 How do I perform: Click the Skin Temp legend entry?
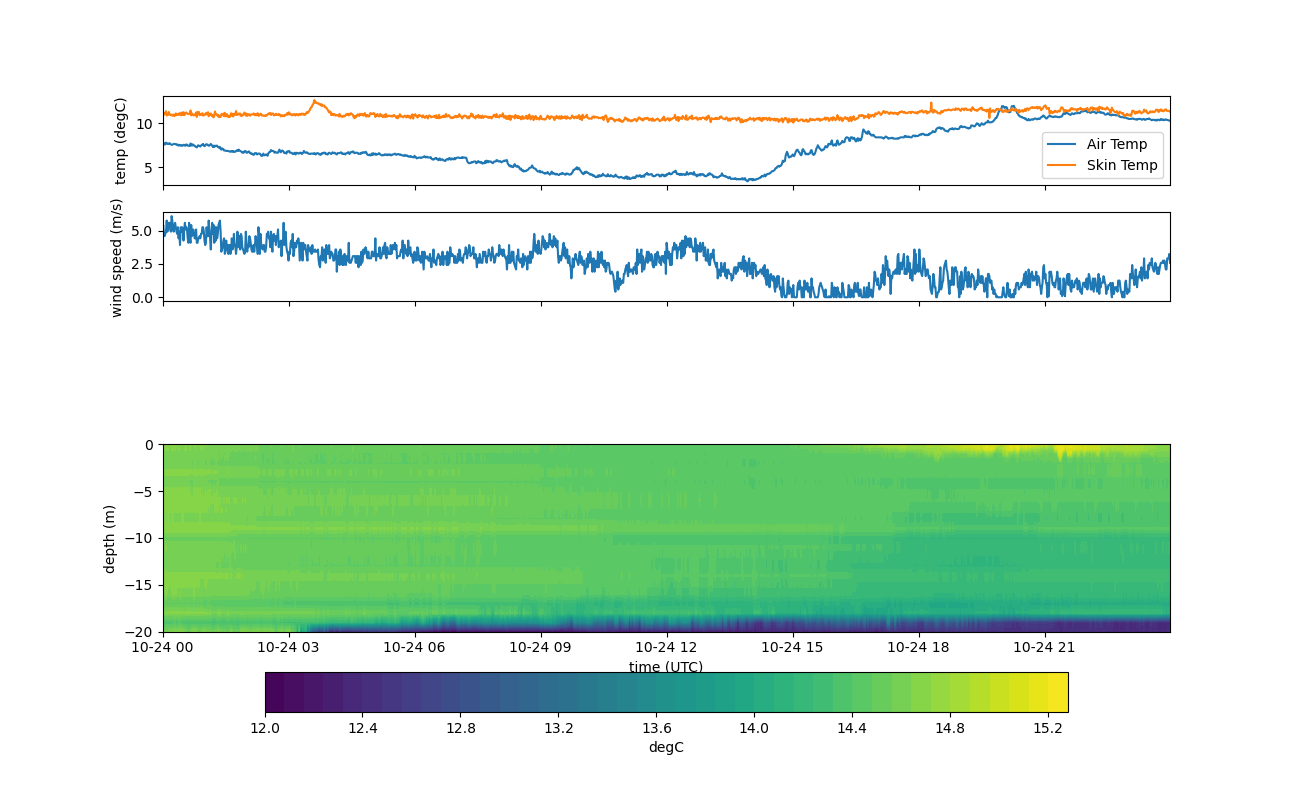[1122, 165]
